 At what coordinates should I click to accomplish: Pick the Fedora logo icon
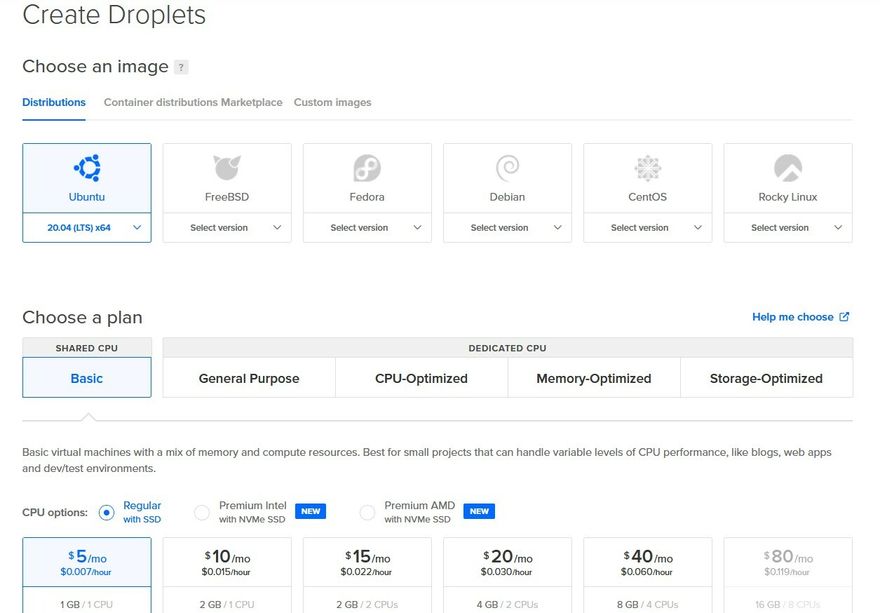(x=367, y=167)
